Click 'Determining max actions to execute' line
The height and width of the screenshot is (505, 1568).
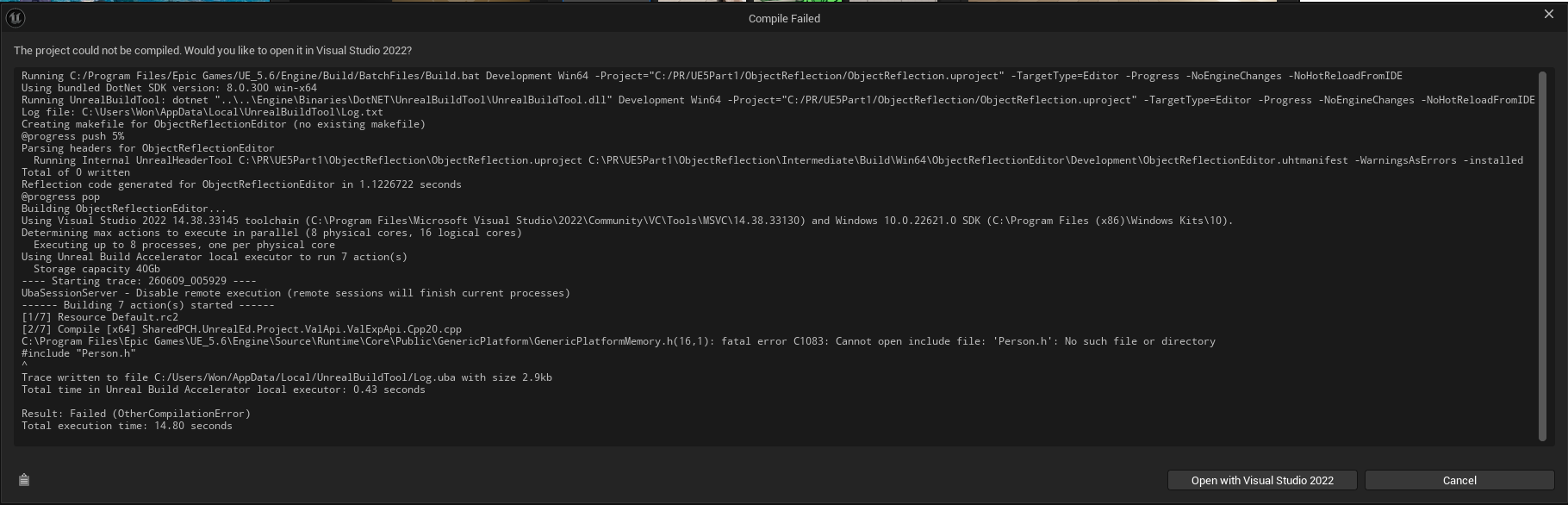pos(271,233)
